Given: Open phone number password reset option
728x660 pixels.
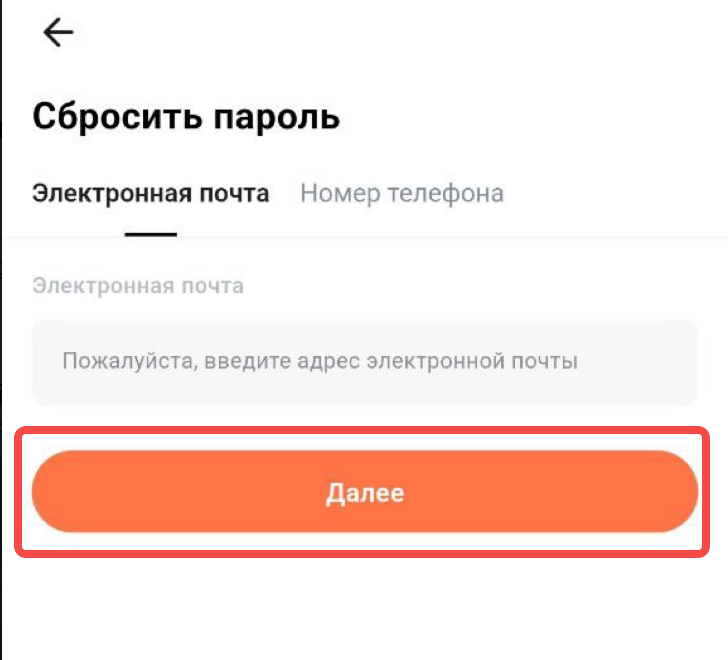Looking at the screenshot, I should point(401,193).
